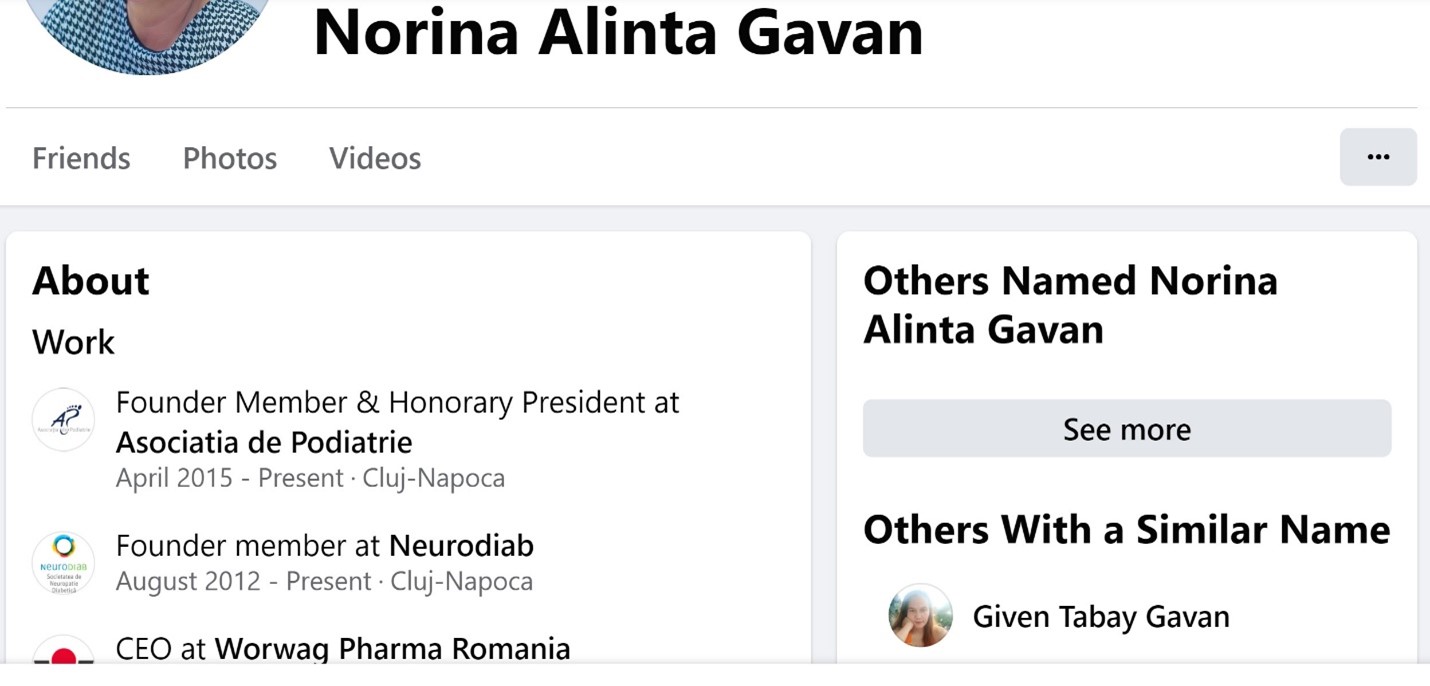The width and height of the screenshot is (1430, 686).
Task: Click the August 2012 - Present Cluj-Napoca text
Action: (x=324, y=581)
